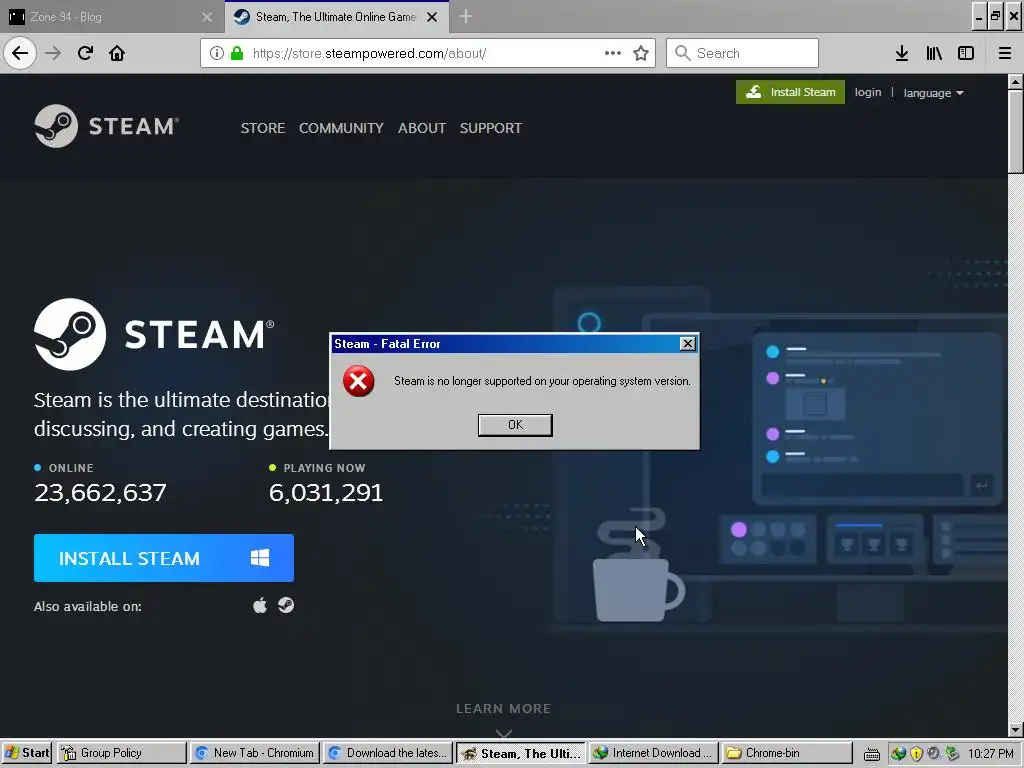Screen dimensions: 1024x768
Task: Open Chrome-bin folder from taskbar
Action: click(786, 753)
